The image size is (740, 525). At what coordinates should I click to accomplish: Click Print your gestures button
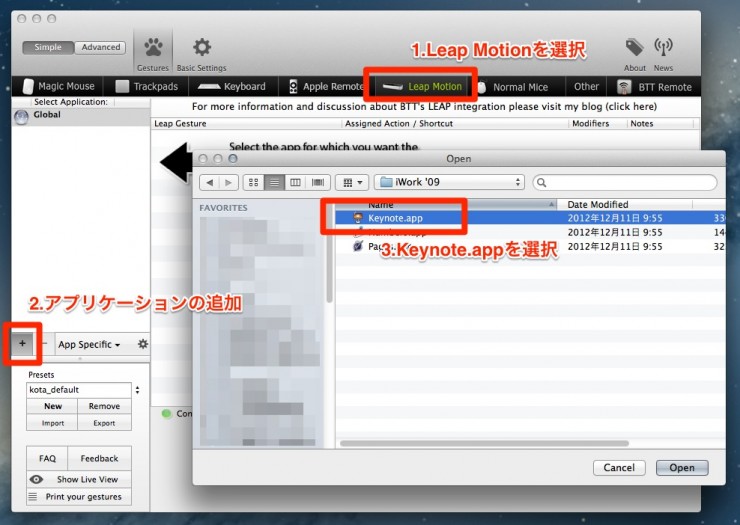79,497
